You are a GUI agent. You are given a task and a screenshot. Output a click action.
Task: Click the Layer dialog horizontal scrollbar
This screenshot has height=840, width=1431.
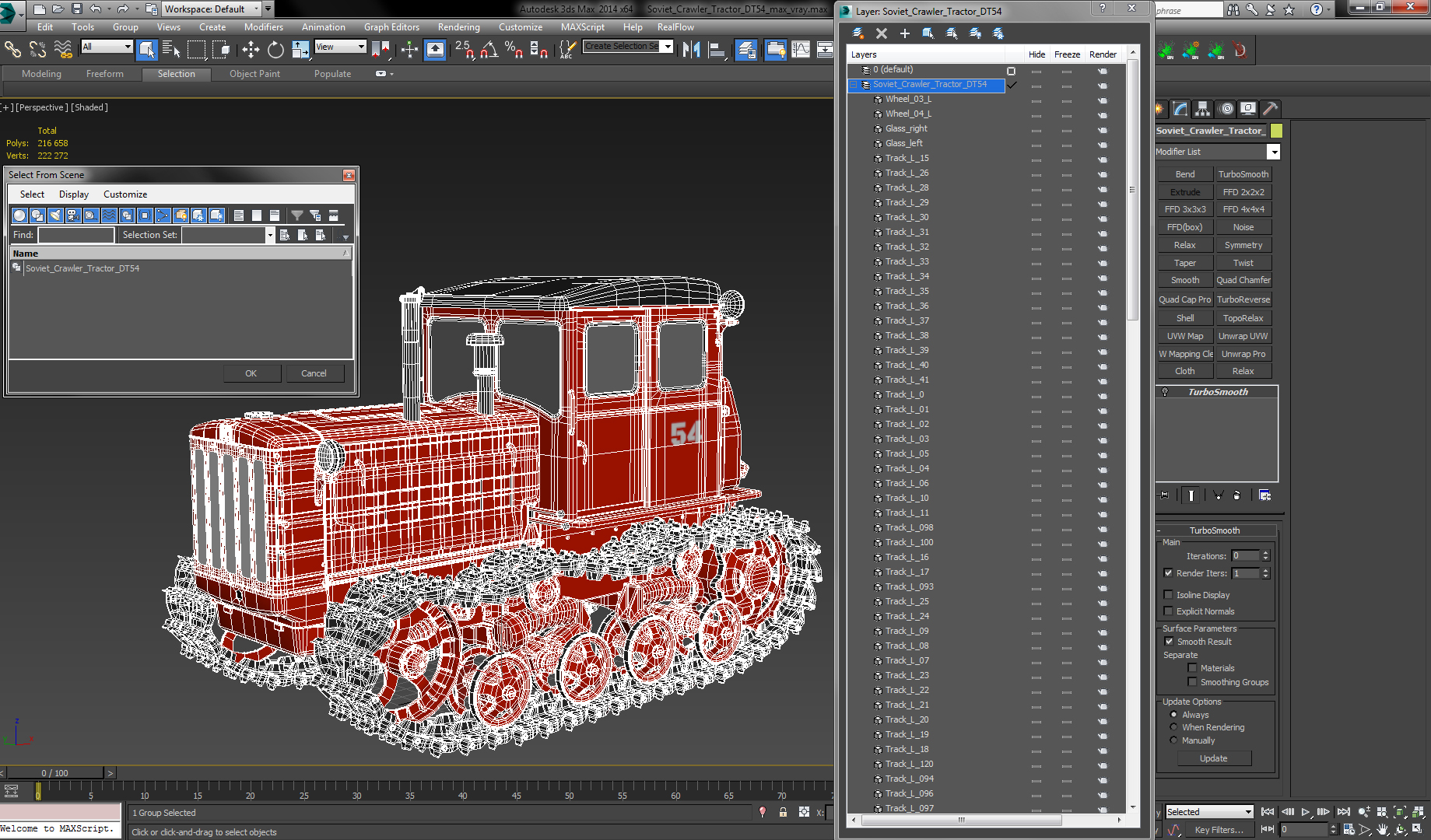962,820
